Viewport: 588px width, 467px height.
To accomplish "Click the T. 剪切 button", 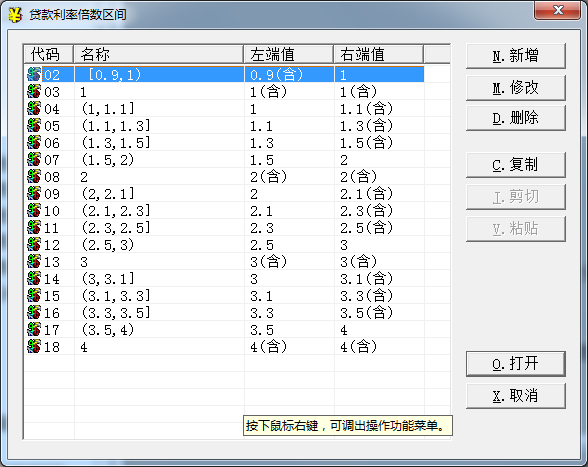I will pyautogui.click(x=516, y=197).
